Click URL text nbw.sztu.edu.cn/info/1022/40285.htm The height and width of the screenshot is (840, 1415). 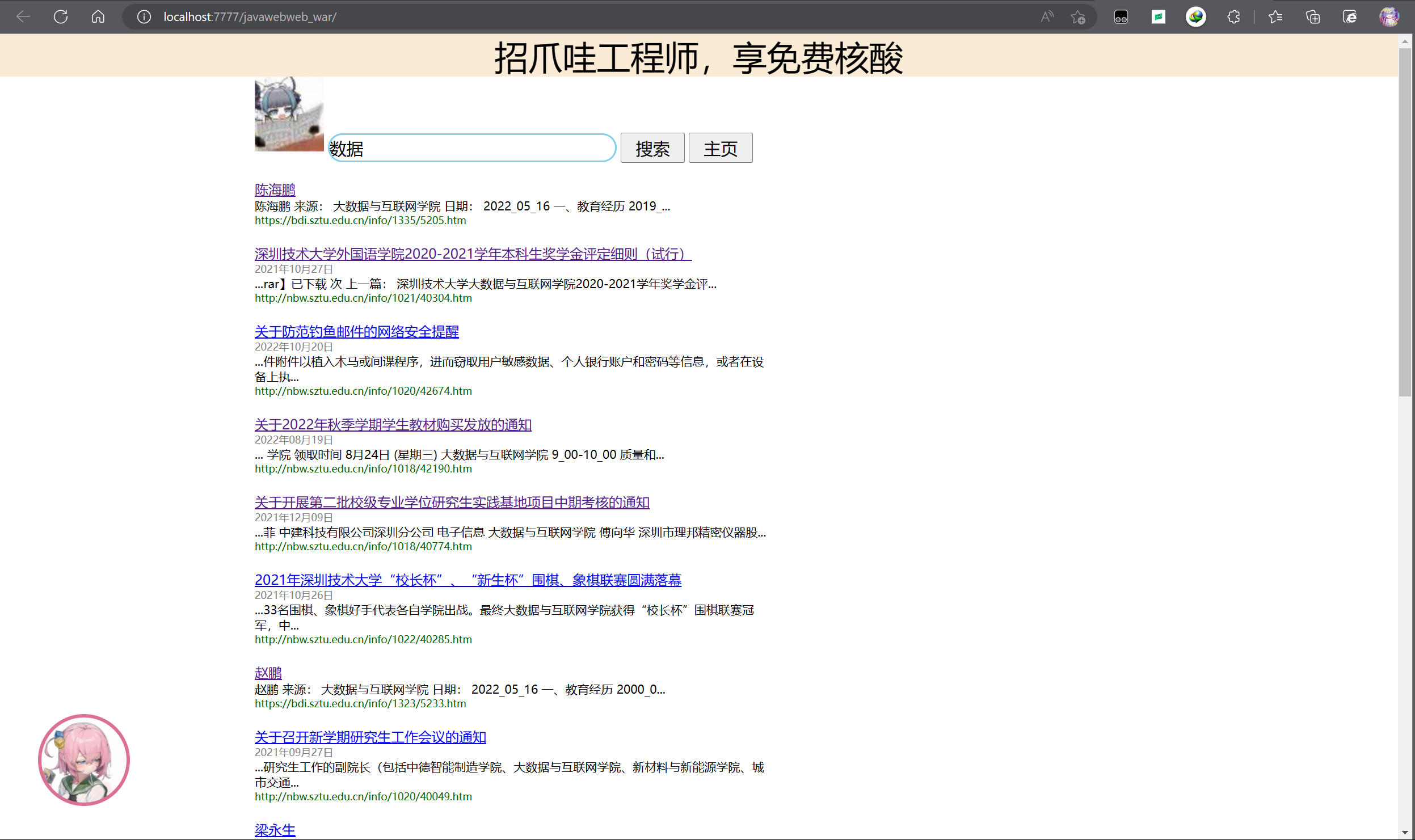click(363, 639)
